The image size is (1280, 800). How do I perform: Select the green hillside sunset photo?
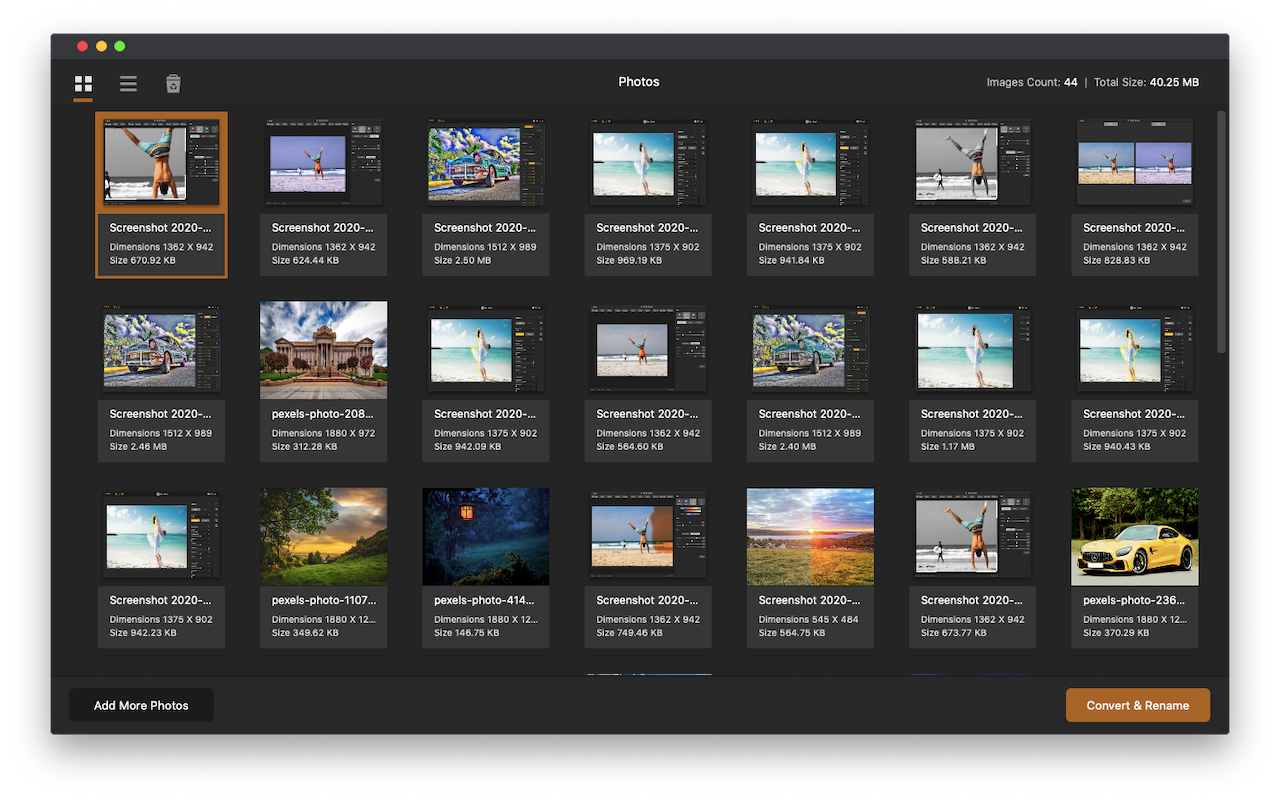click(x=323, y=537)
